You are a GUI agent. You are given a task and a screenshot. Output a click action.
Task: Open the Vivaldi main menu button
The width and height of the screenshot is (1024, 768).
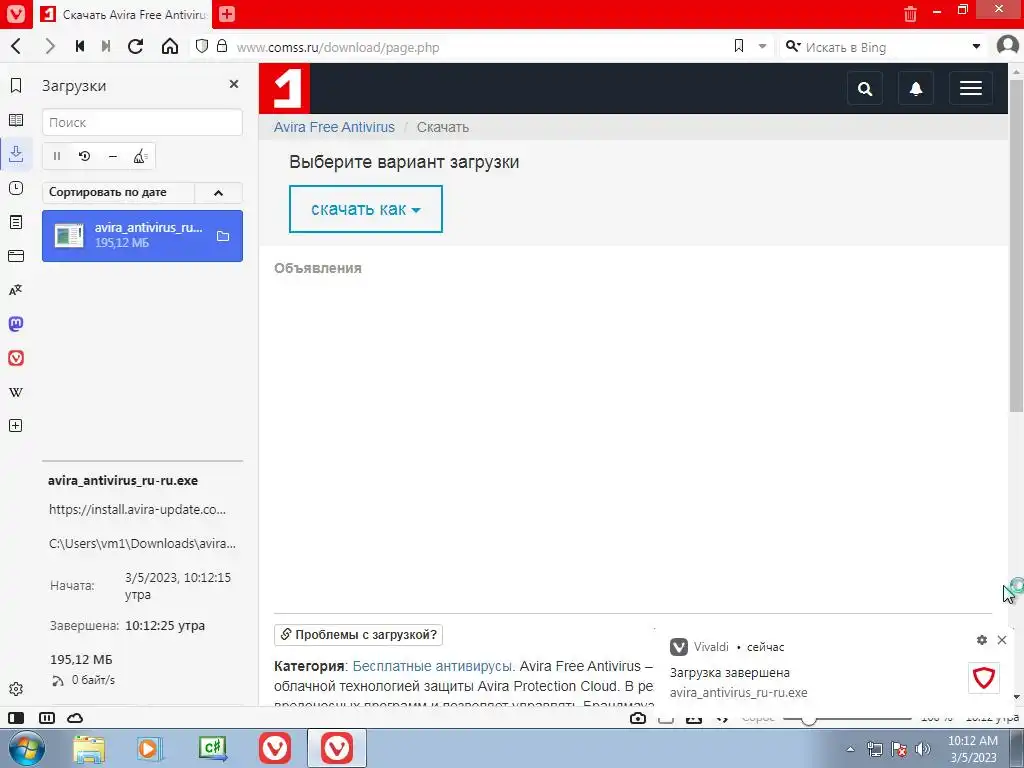tap(15, 14)
